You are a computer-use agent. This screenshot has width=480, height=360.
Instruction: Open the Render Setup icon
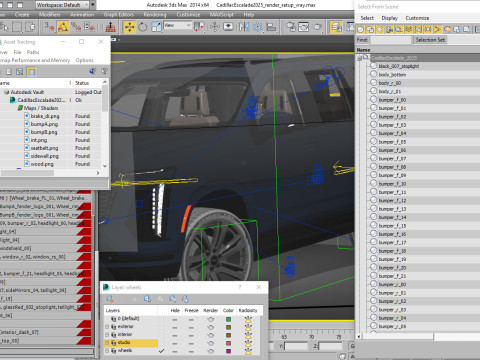[x=290, y=27]
